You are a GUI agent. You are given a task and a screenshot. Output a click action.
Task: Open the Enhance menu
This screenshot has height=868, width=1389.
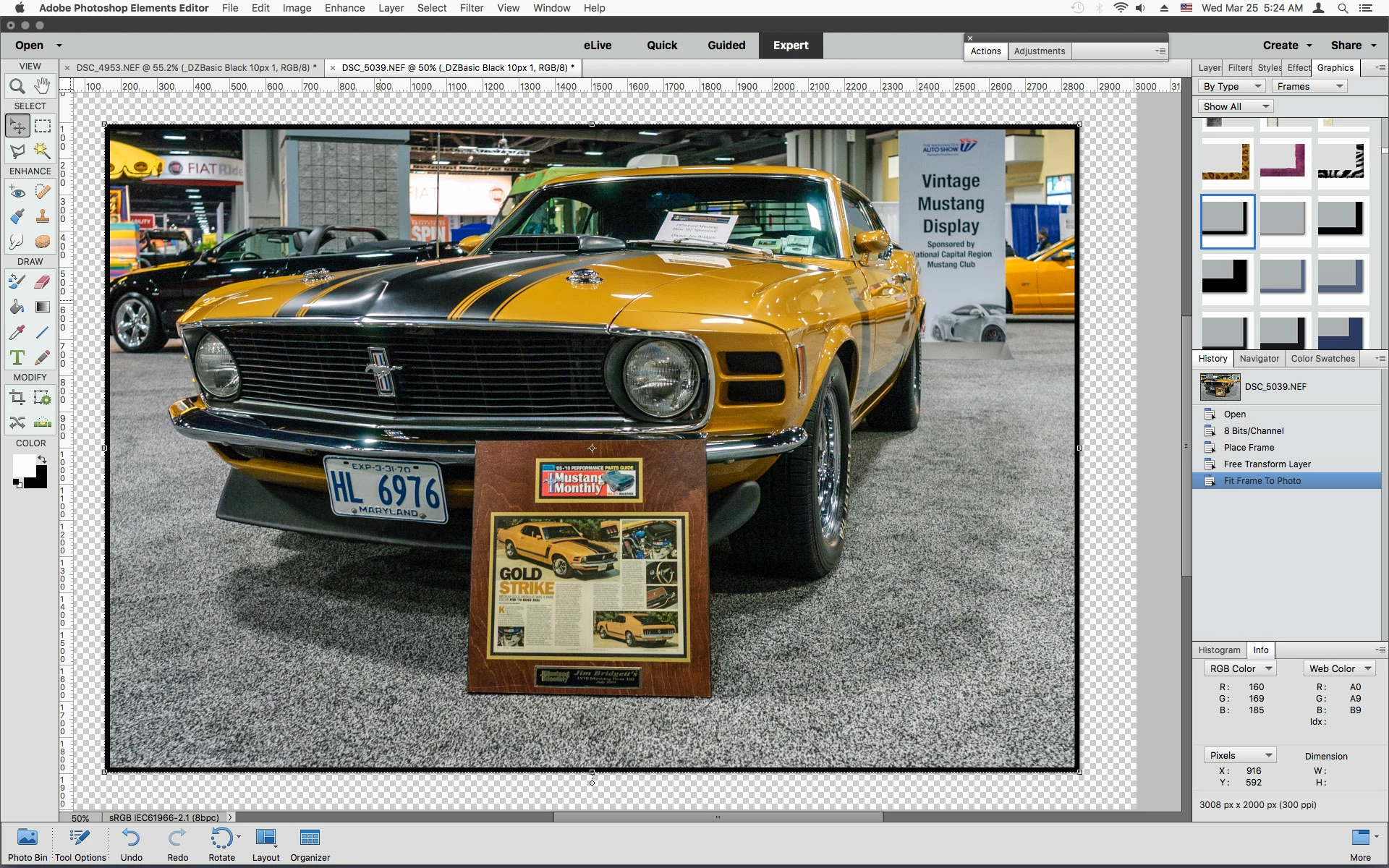344,8
